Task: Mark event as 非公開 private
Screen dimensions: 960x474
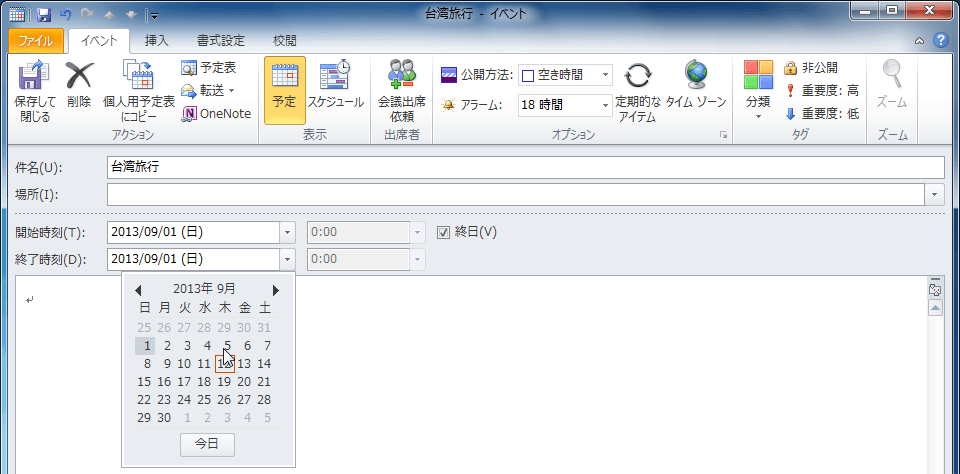Action: [x=811, y=67]
